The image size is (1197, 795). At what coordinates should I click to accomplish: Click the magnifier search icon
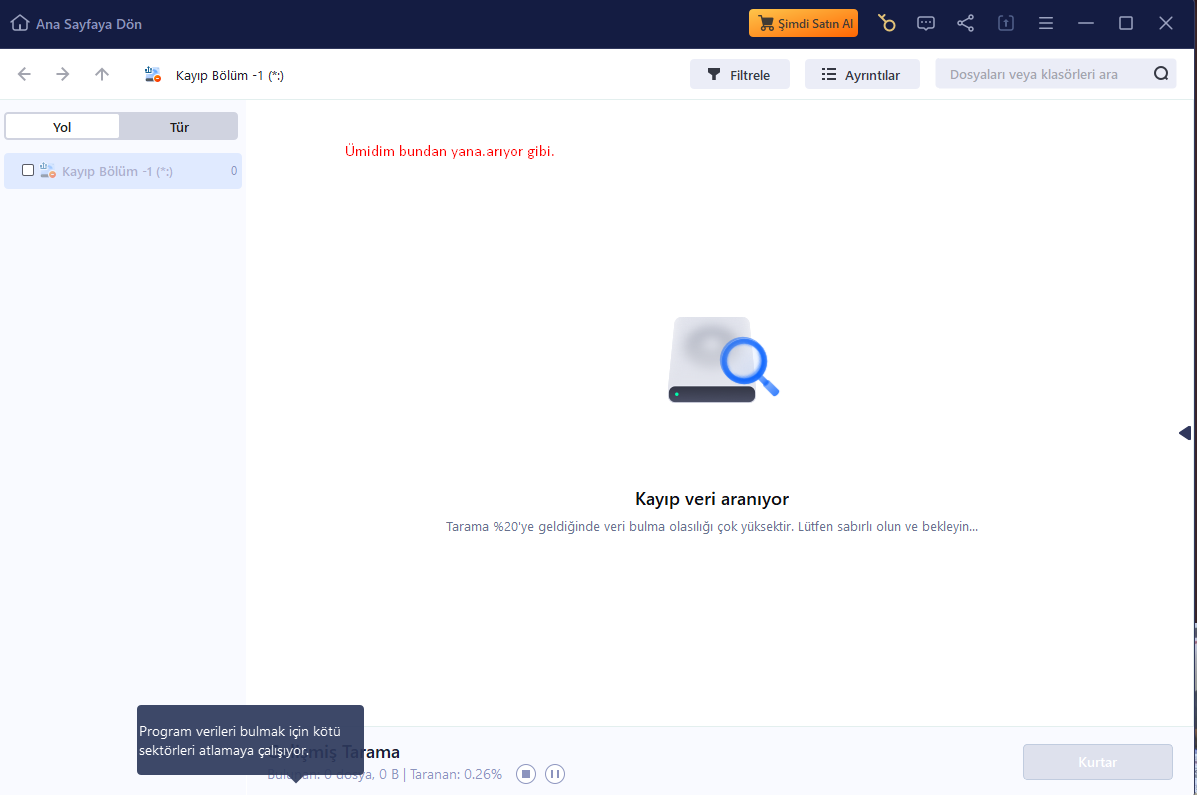click(1161, 73)
